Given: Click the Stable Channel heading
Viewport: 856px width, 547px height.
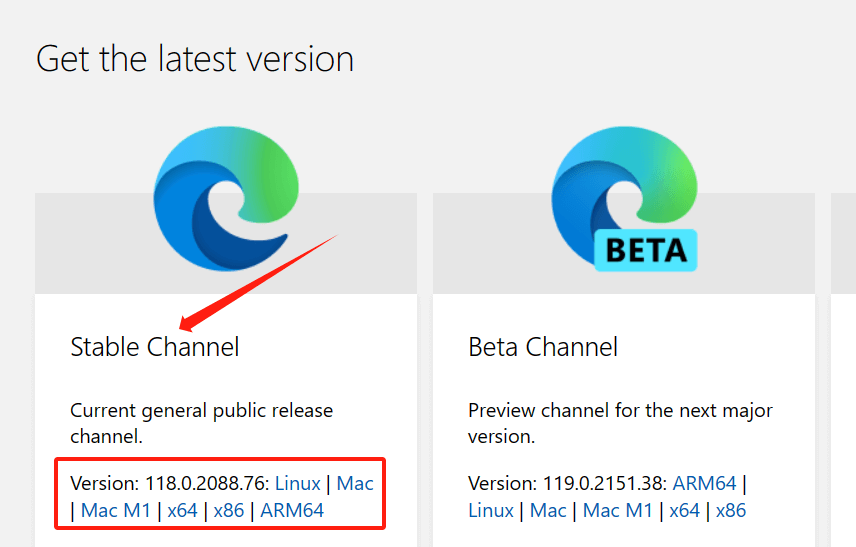Looking at the screenshot, I should tap(155, 347).
